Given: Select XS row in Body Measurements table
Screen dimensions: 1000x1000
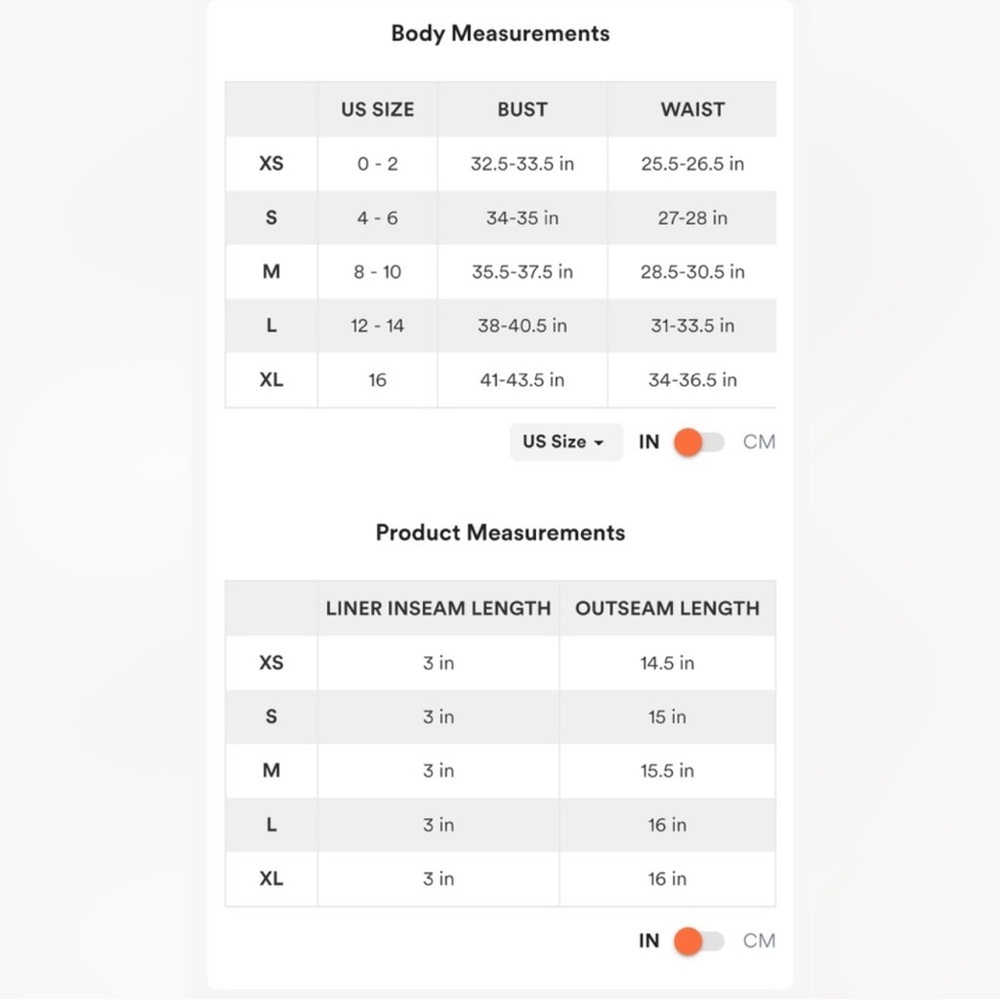Looking at the screenshot, I should [x=501, y=163].
